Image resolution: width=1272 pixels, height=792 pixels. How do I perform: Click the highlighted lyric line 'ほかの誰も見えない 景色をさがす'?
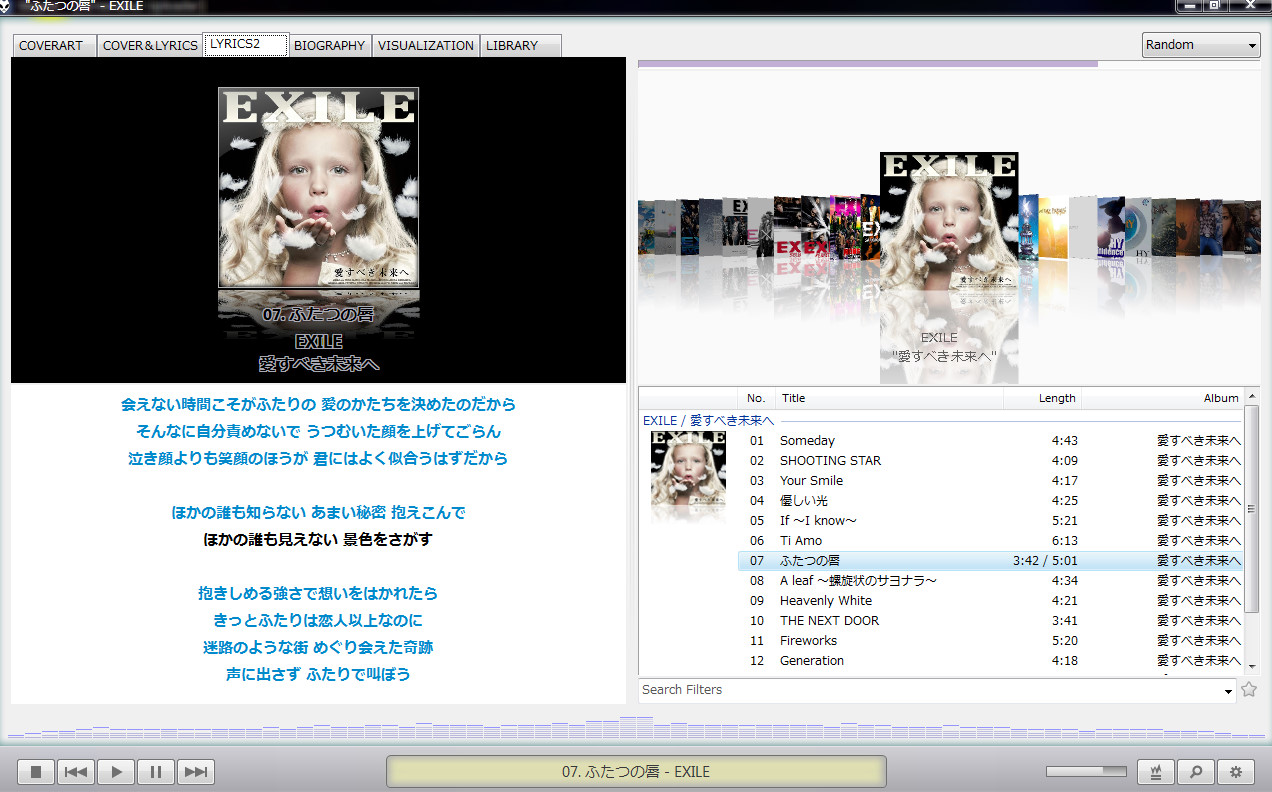tap(318, 540)
